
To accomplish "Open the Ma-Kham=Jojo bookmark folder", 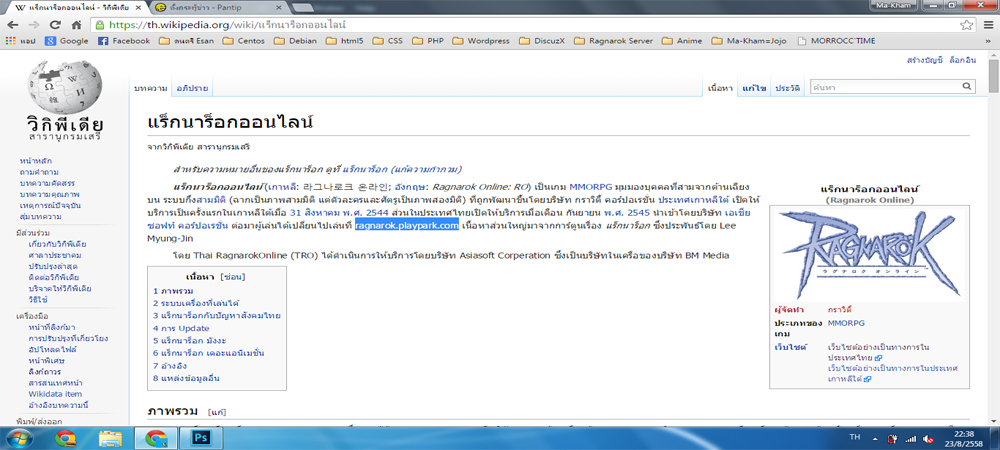I will 750,41.
